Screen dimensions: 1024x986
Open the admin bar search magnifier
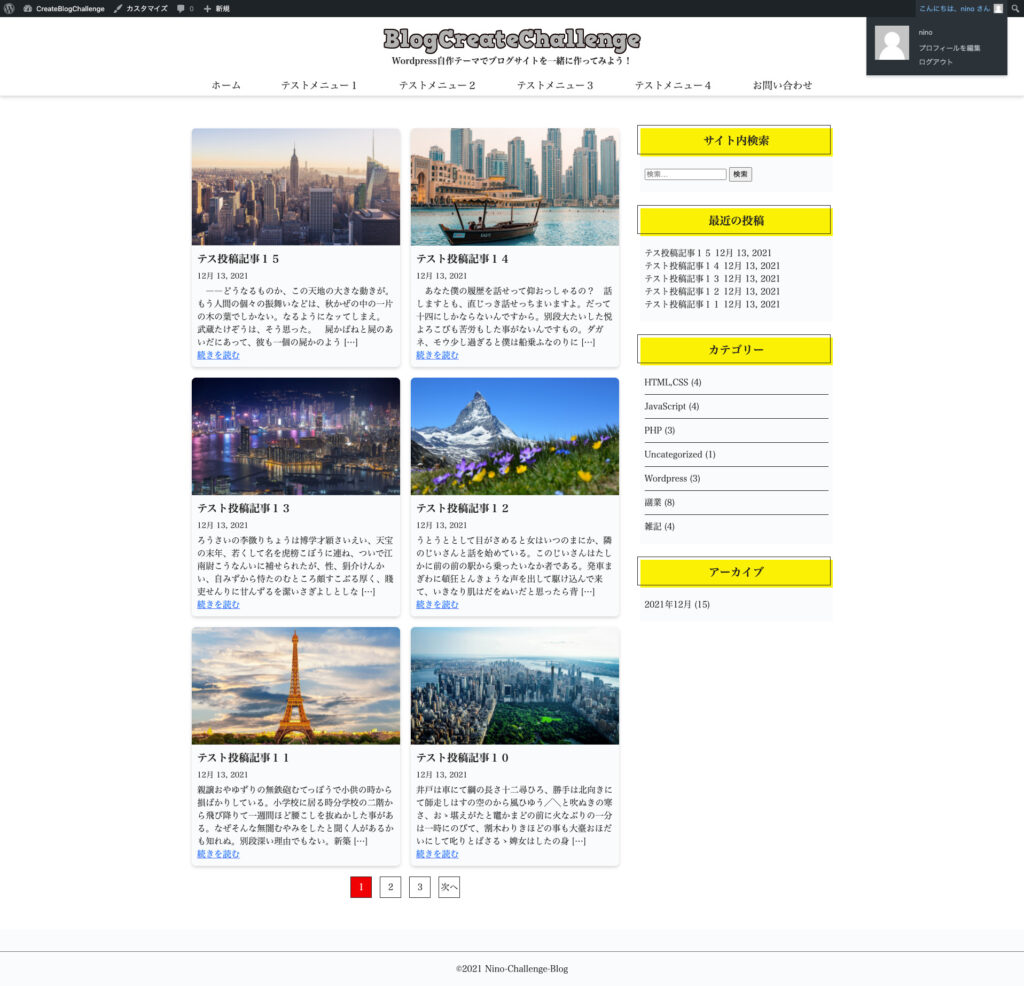pos(1016,8)
